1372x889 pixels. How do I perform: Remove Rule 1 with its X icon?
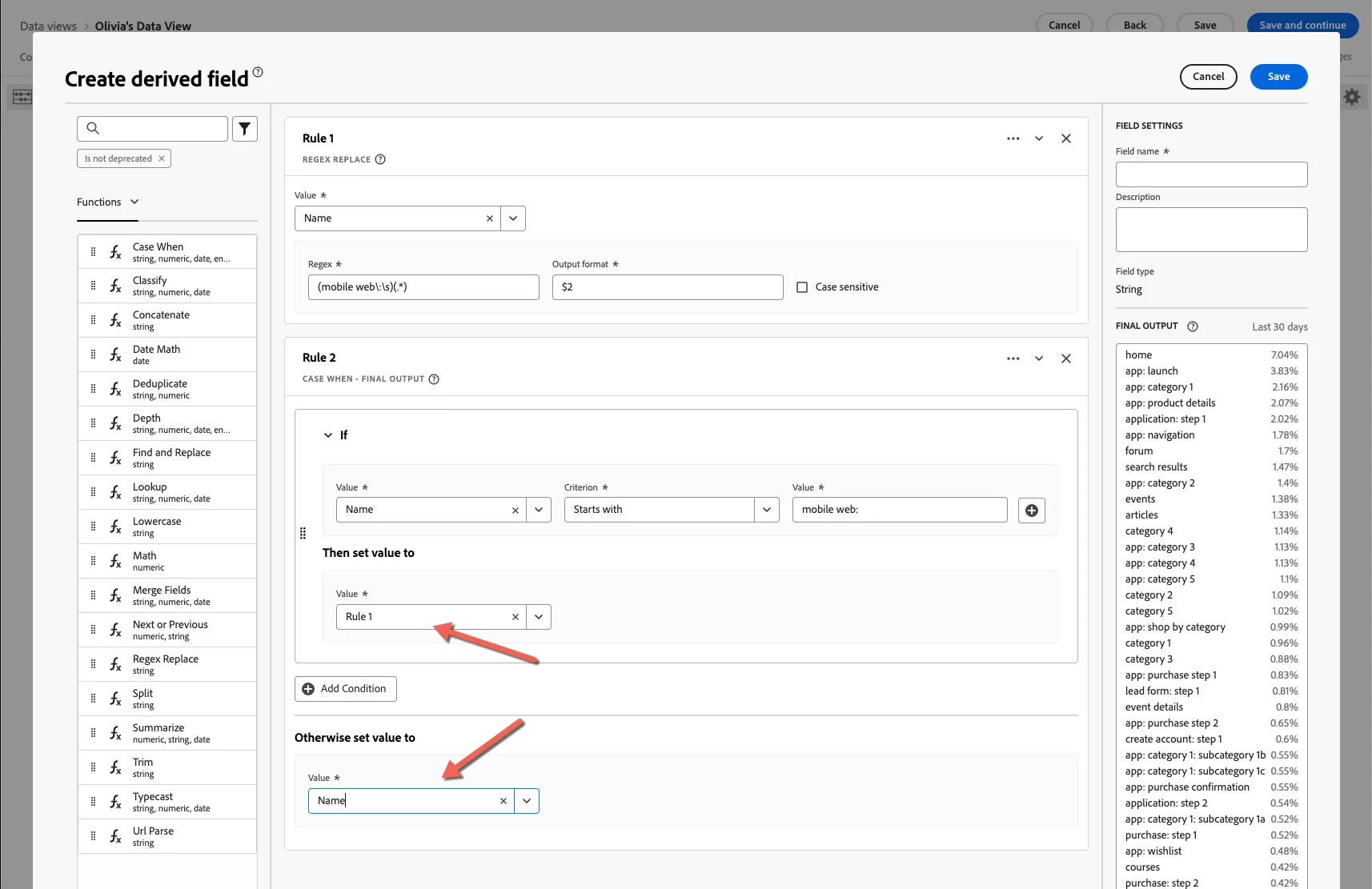[x=1066, y=138]
